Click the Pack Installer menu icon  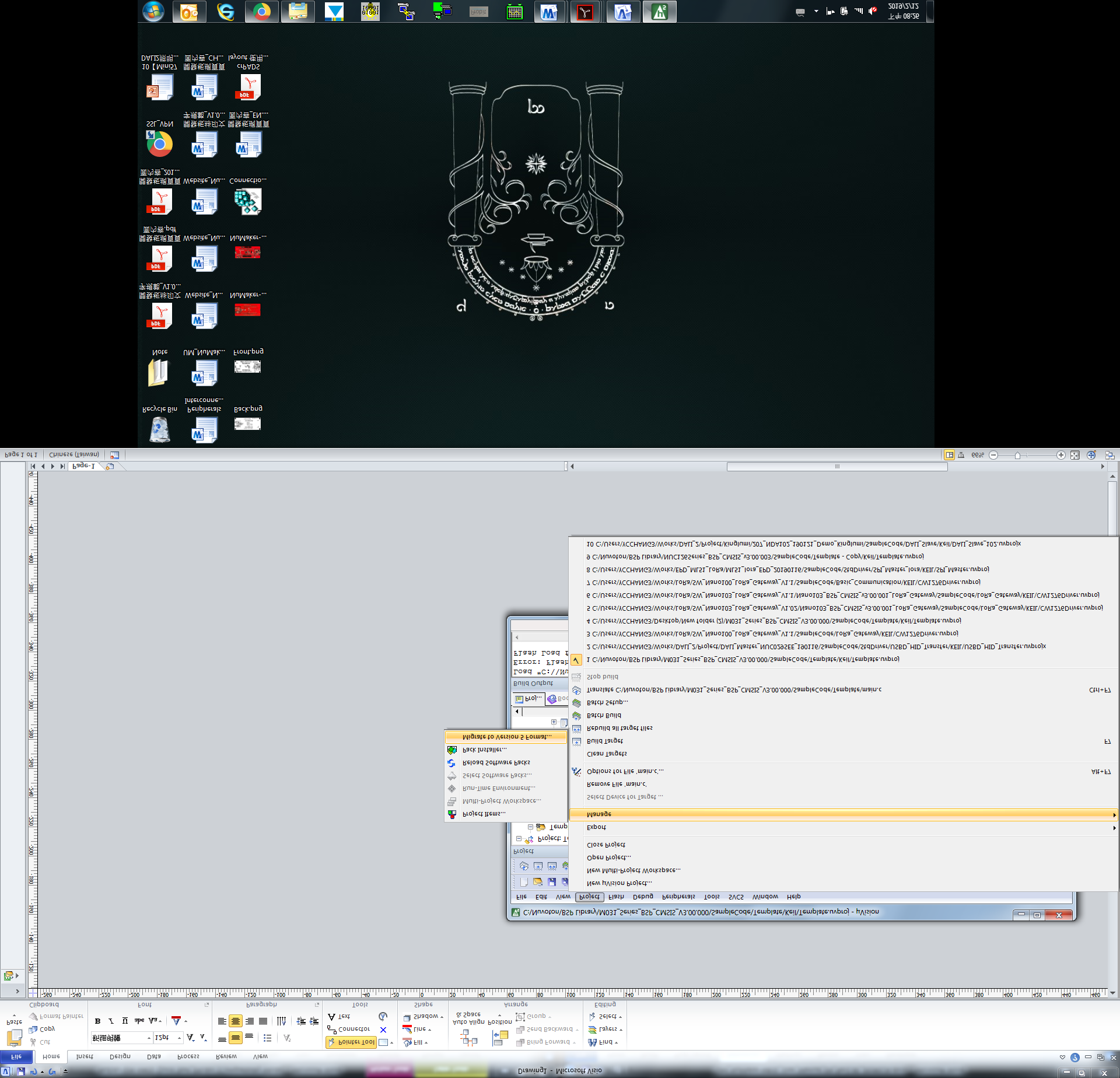452,750
